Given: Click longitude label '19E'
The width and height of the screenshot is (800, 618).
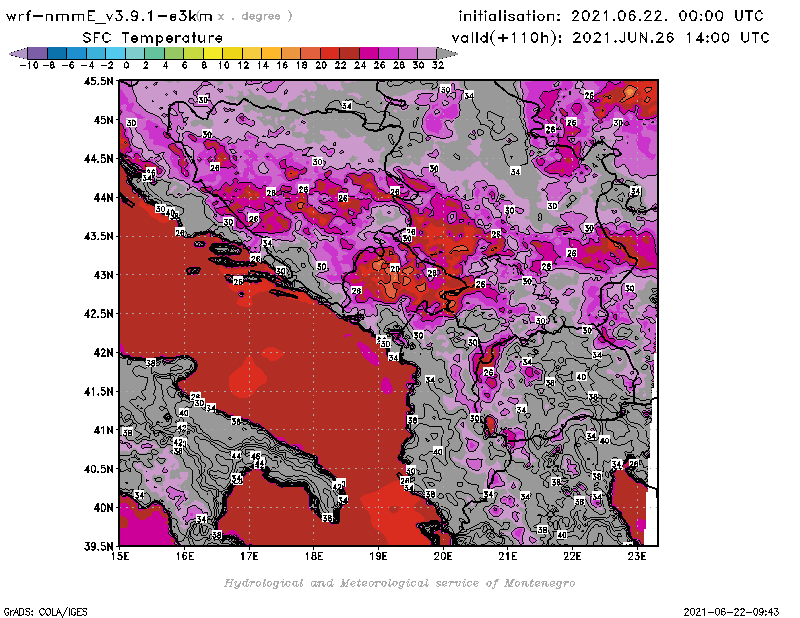Looking at the screenshot, I should tap(378, 556).
